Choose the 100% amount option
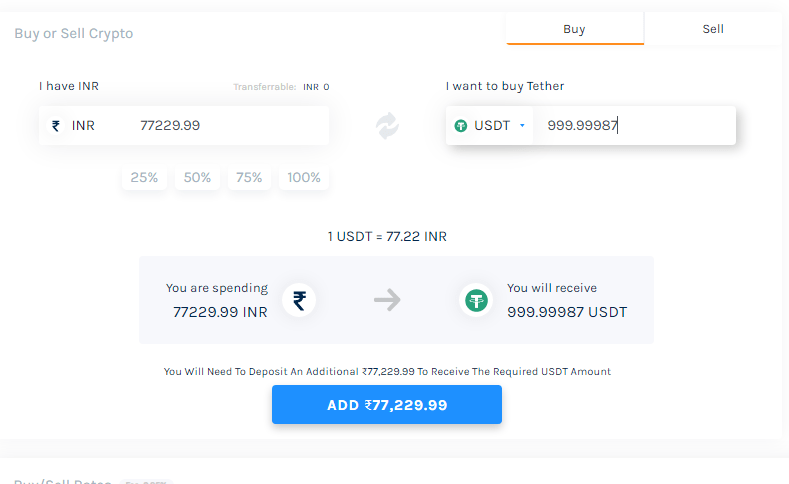This screenshot has height=484, width=789. [304, 178]
